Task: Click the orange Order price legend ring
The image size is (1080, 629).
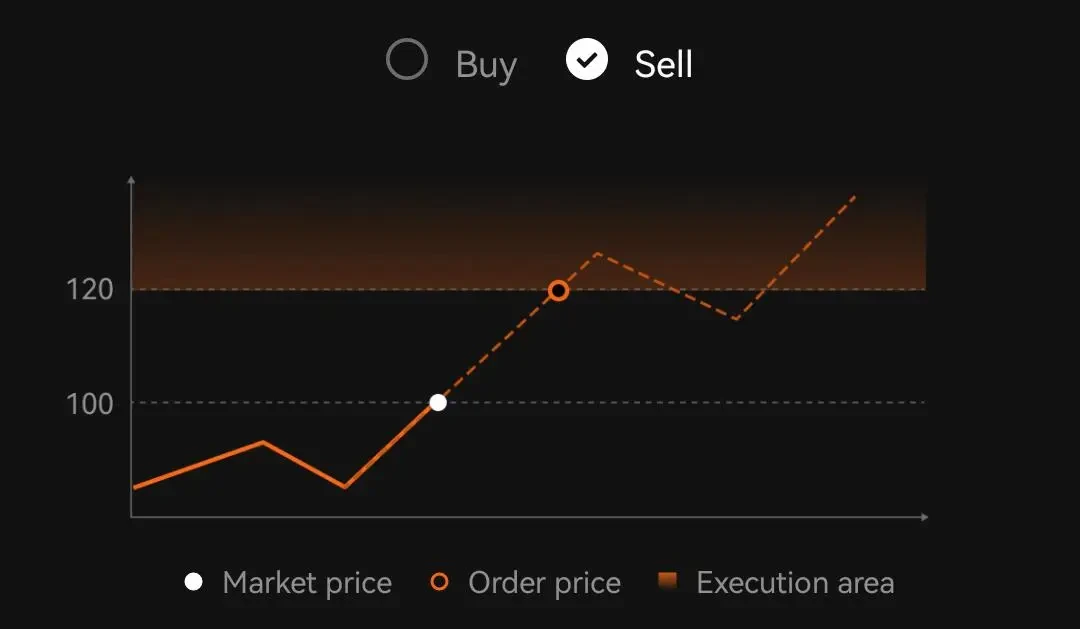Action: (x=439, y=582)
